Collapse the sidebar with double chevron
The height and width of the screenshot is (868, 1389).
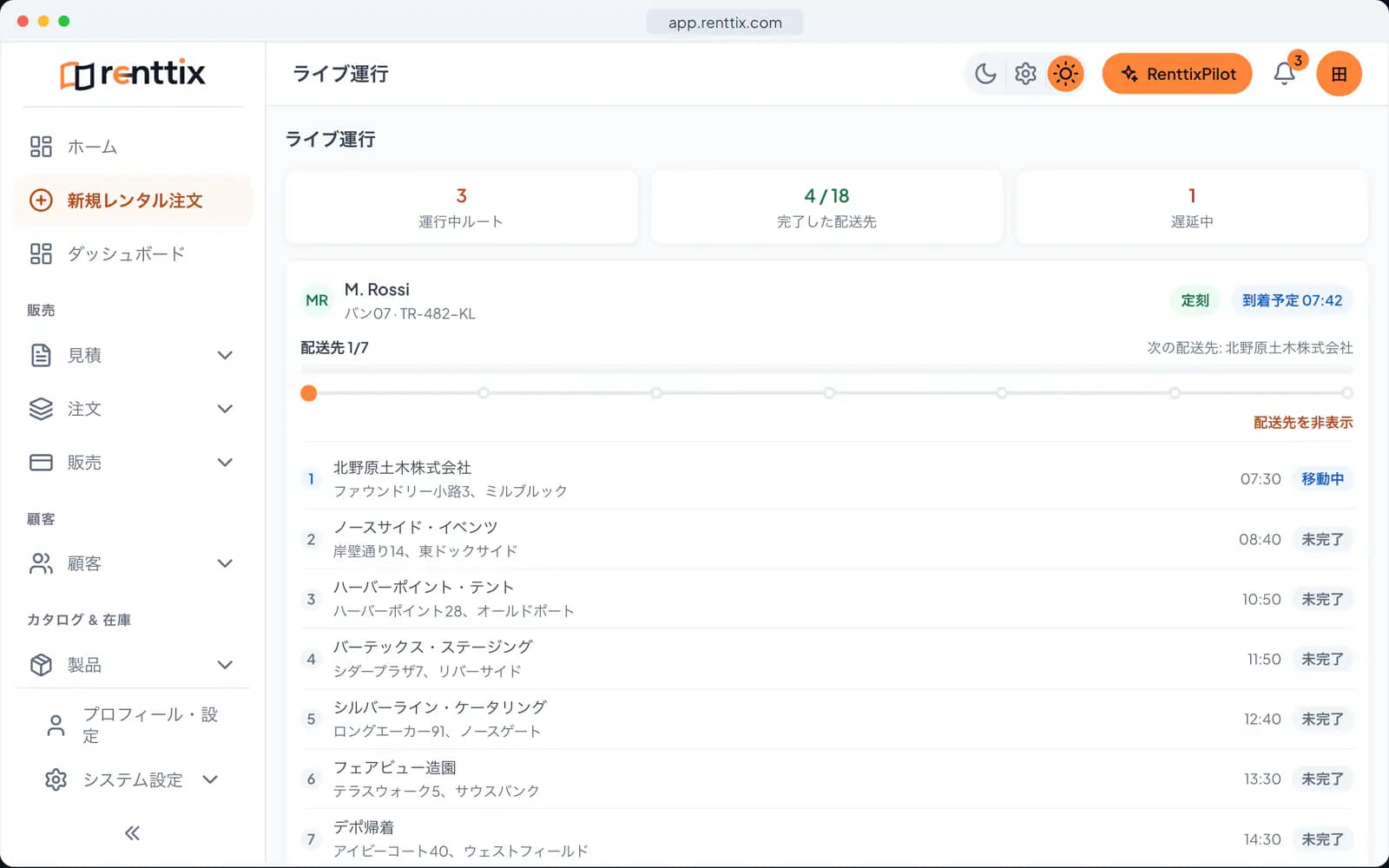pyautogui.click(x=132, y=833)
